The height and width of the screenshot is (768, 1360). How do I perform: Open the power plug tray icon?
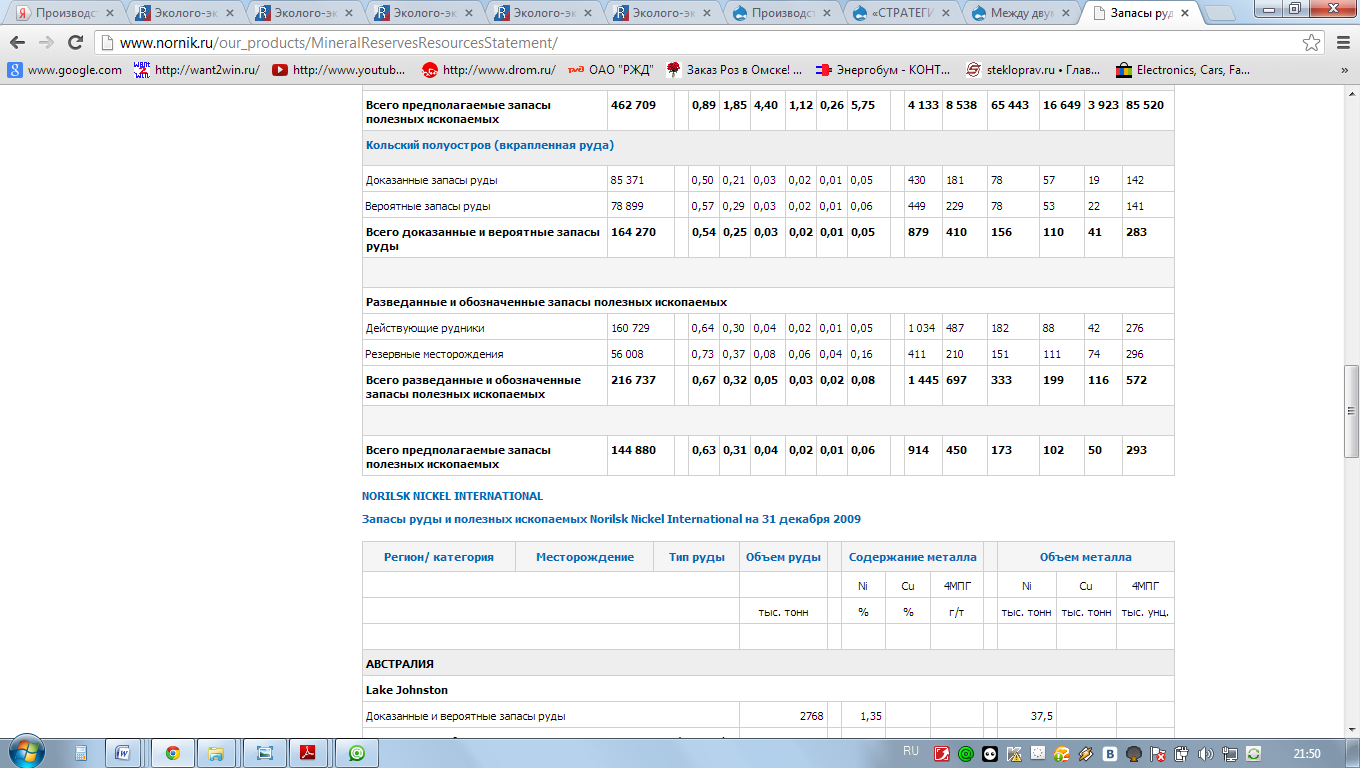tap(1182, 753)
